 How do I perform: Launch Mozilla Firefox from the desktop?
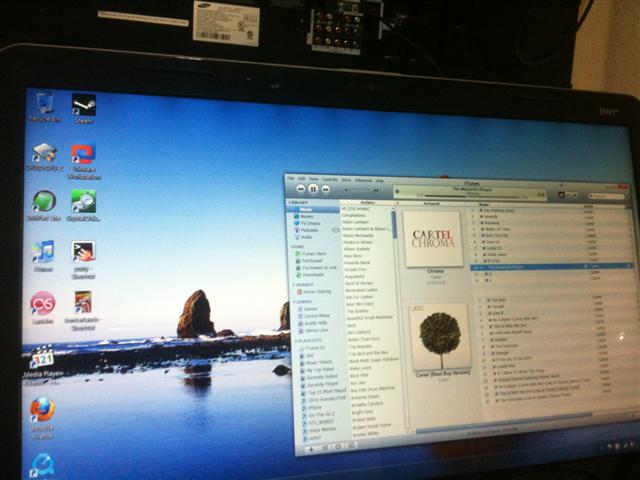tap(42, 418)
